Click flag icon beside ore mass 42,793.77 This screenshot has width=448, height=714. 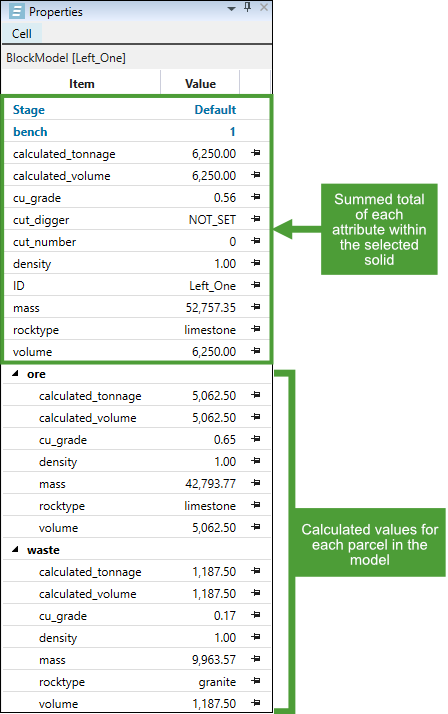coord(256,483)
